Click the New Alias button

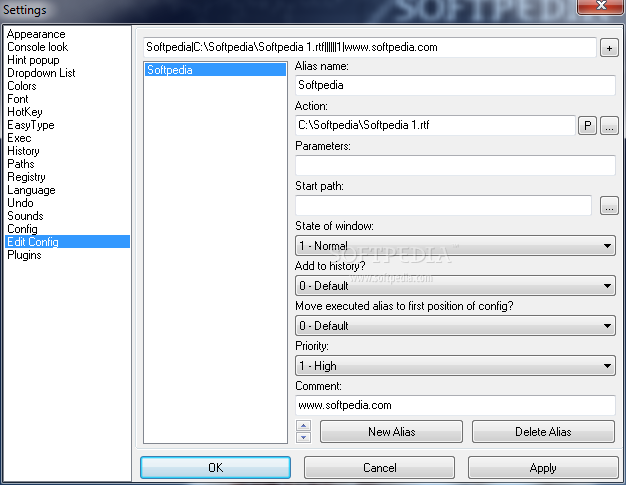coord(391,432)
